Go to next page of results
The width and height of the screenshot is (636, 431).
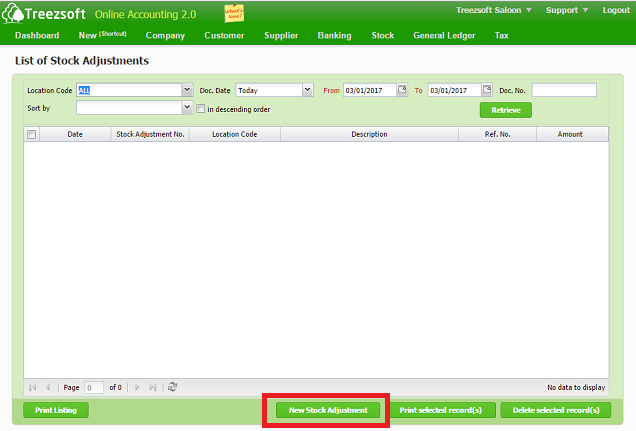click(x=137, y=387)
